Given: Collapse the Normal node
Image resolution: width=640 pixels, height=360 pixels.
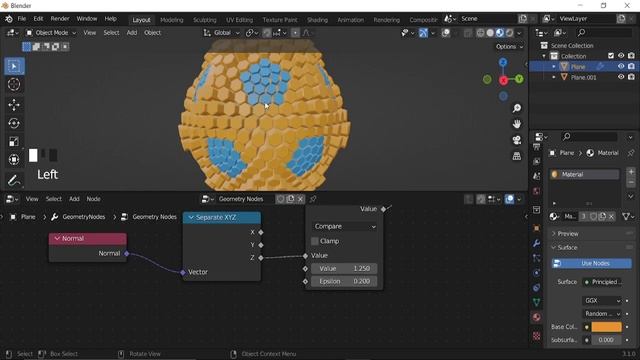Looking at the screenshot, I should (57, 238).
